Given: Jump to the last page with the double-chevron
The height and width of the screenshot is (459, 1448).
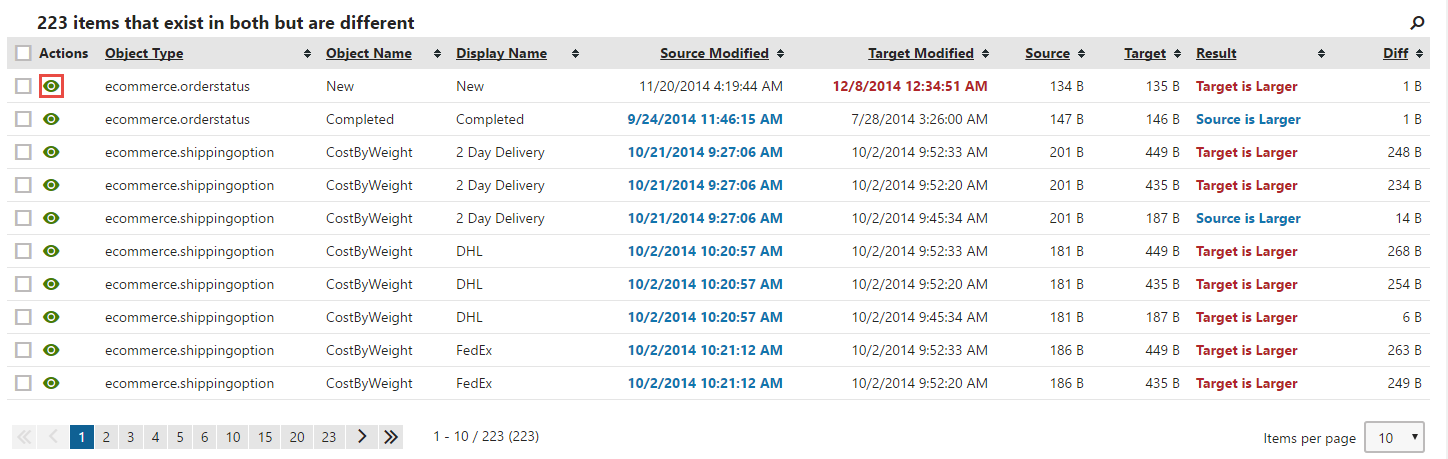Looking at the screenshot, I should point(390,437).
